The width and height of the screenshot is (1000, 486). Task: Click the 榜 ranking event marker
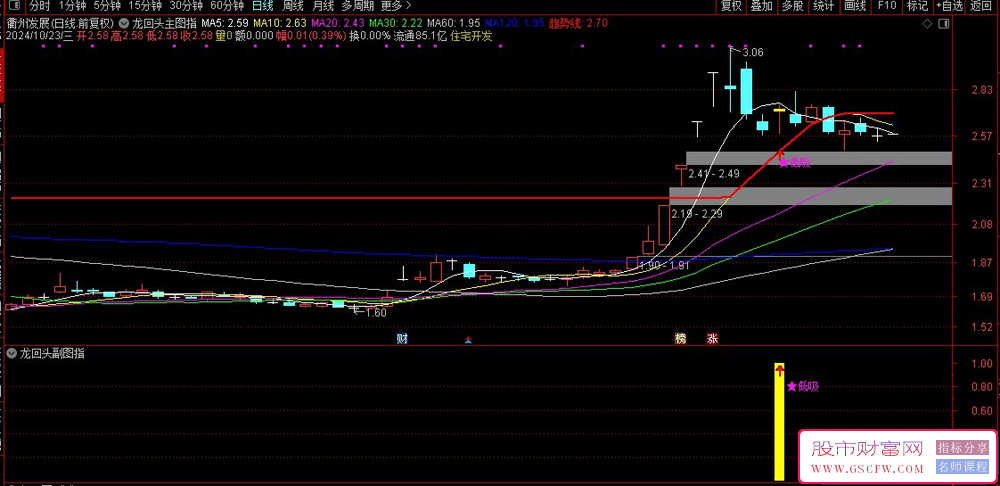coord(681,339)
